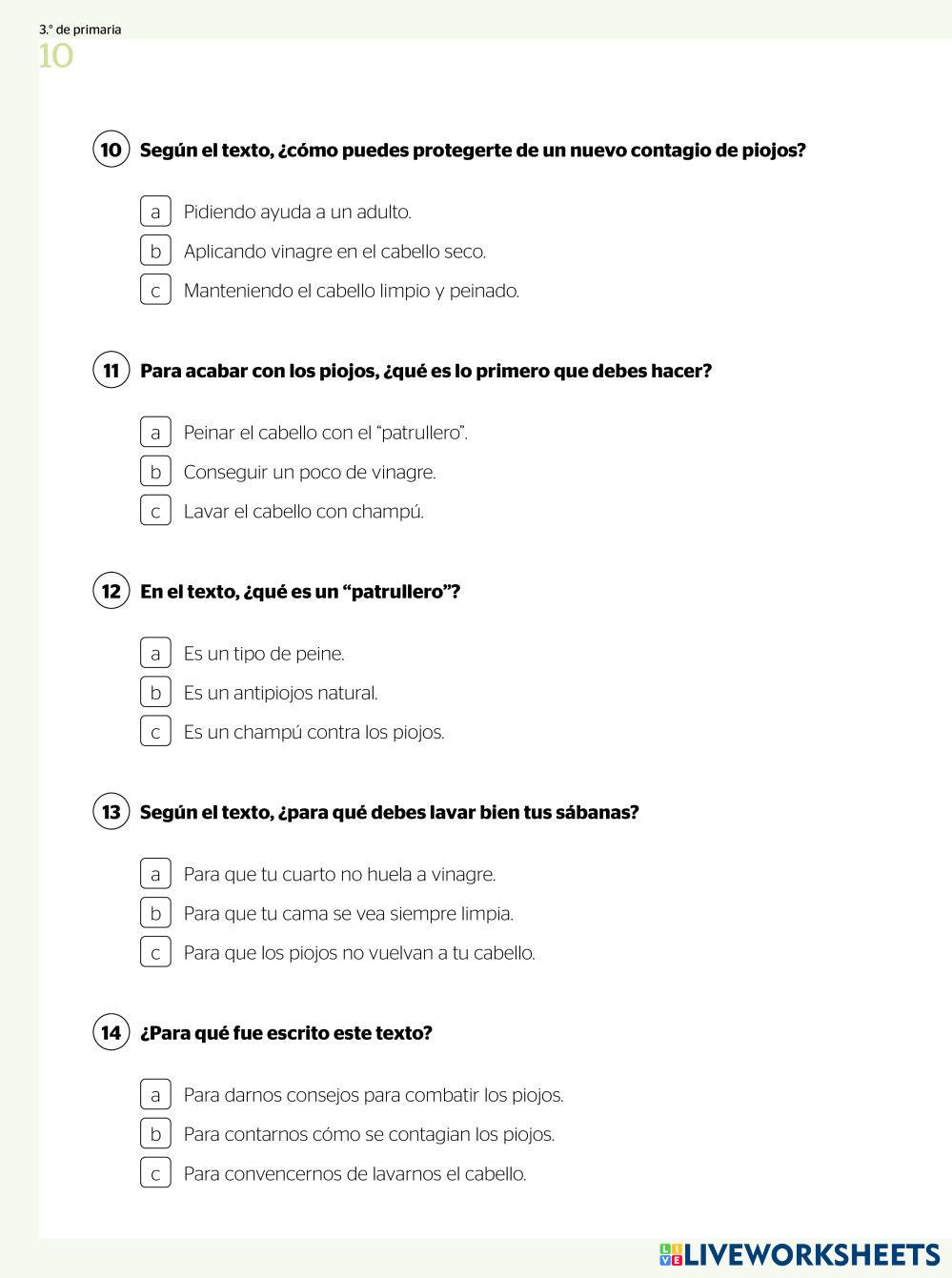Mark option c 'Manteniendo el cabello limpio y peinado'

pos(155,290)
